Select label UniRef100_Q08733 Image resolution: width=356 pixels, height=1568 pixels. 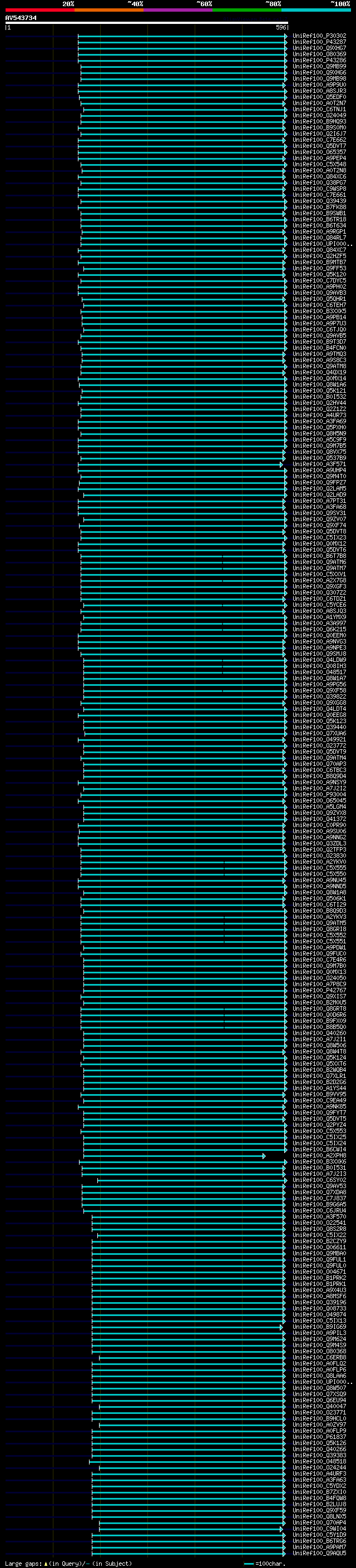[319, 1309]
